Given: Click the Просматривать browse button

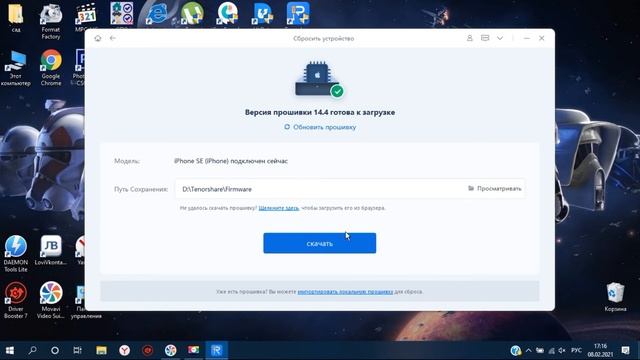Looking at the screenshot, I should [494, 189].
